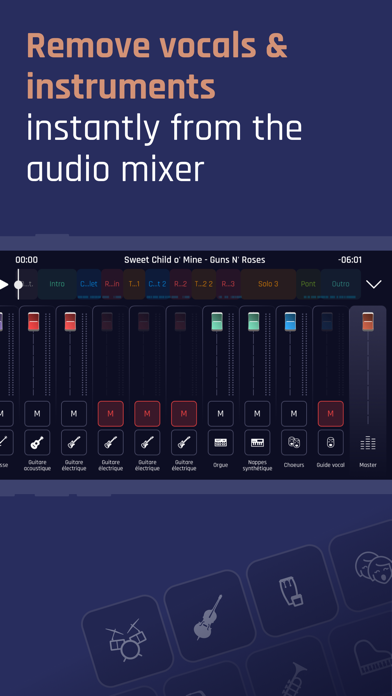Image resolution: width=392 pixels, height=696 pixels.
Task: Click the remaining time -06:01
Action: click(349, 260)
